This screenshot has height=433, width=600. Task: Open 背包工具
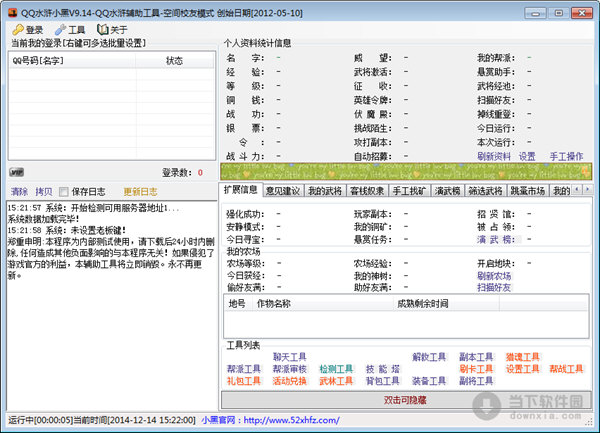pyautogui.click(x=383, y=381)
